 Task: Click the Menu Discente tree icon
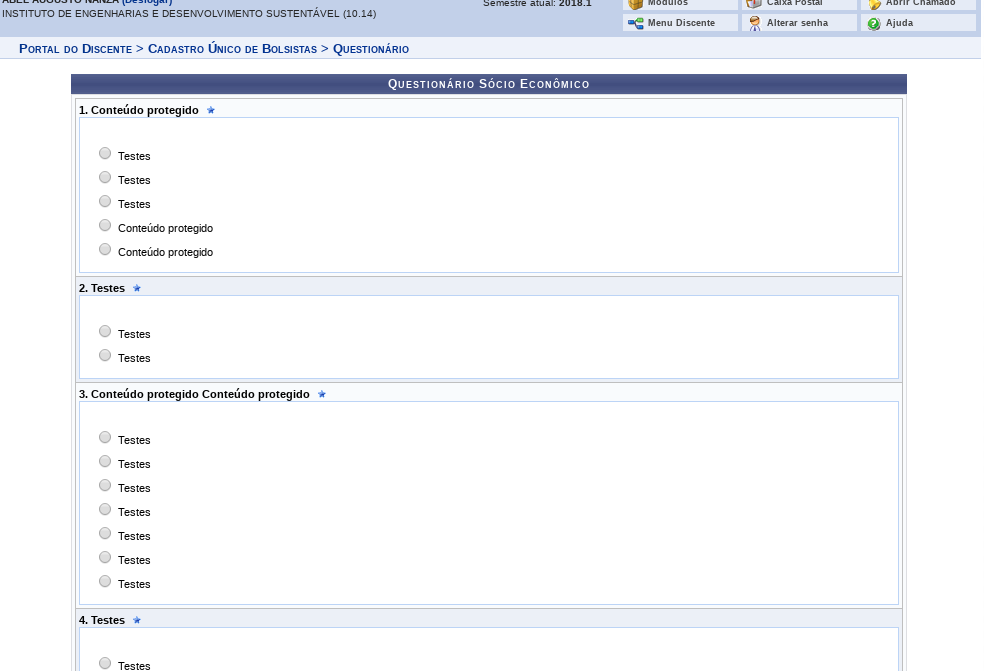635,23
